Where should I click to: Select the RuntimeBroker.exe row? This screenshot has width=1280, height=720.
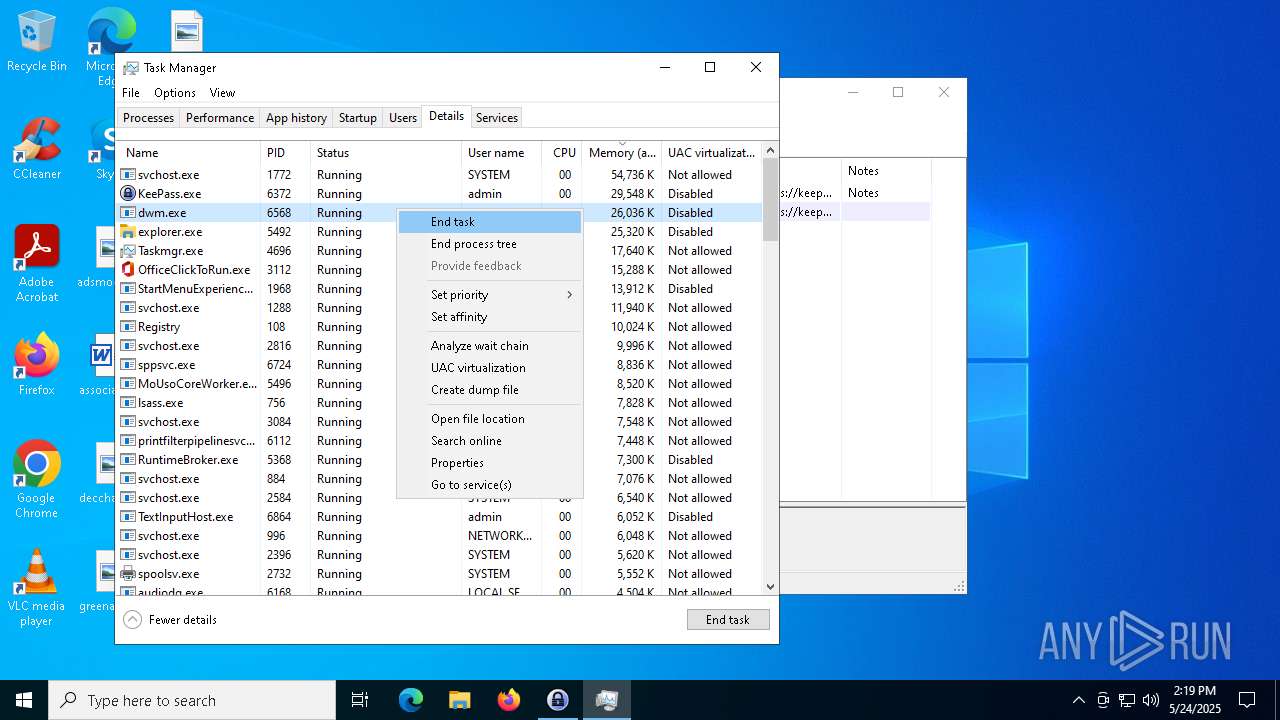pos(439,459)
